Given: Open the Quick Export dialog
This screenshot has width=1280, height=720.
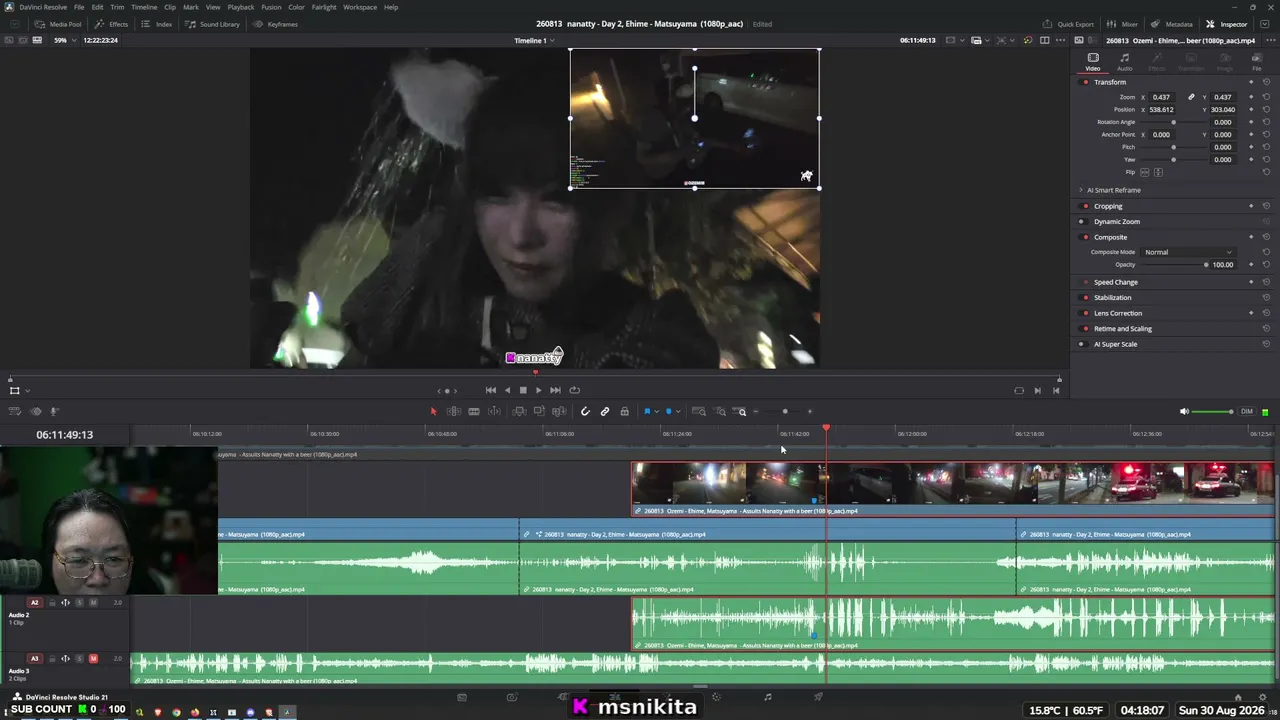Looking at the screenshot, I should click(1069, 24).
